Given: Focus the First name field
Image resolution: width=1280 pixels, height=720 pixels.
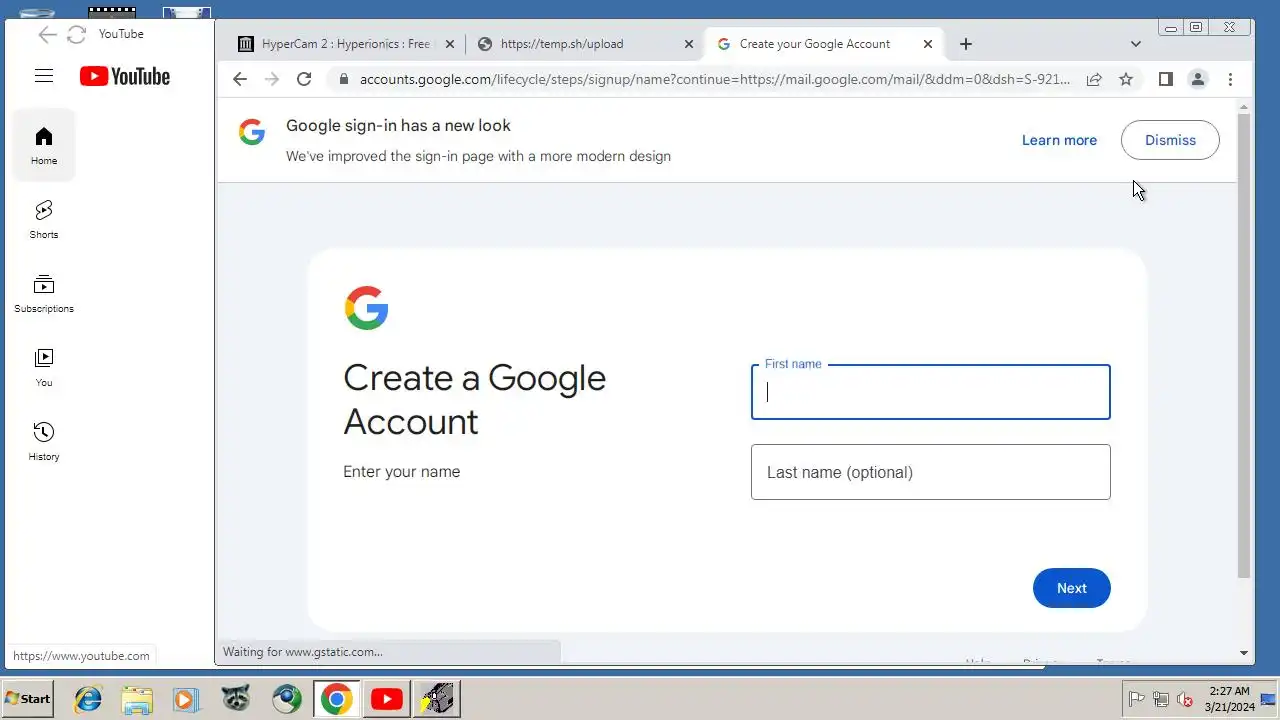Looking at the screenshot, I should 930,392.
